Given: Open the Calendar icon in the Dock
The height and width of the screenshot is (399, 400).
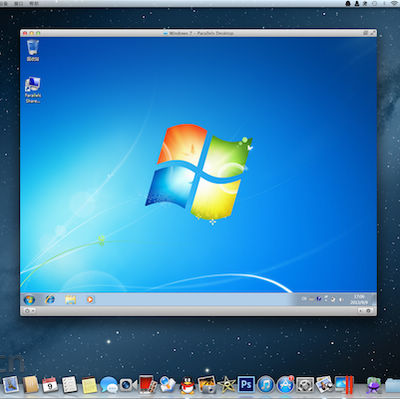Looking at the screenshot, I should click(x=50, y=385).
